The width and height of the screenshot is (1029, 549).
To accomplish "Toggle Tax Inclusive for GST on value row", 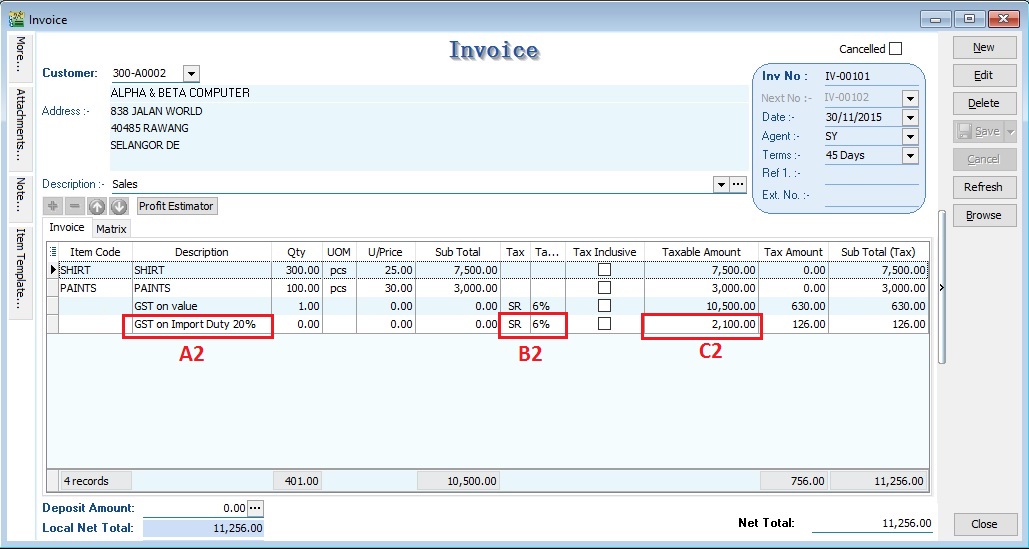I will pos(604,306).
